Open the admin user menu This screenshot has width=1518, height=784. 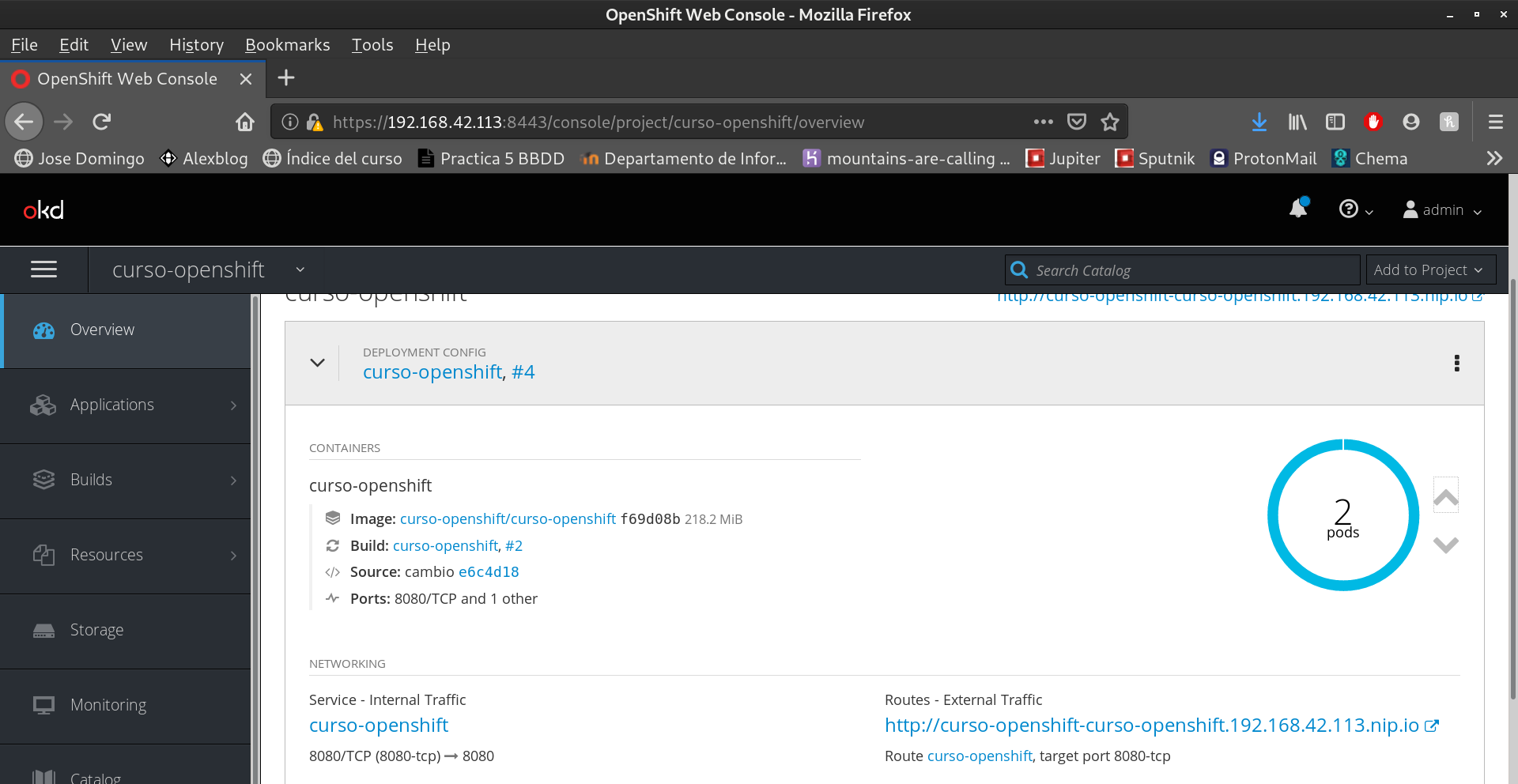point(1442,209)
